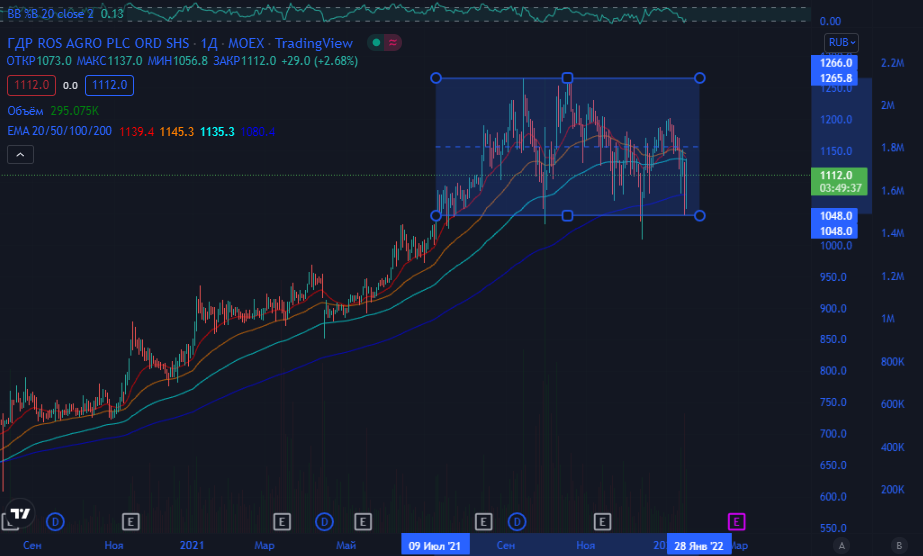Click the pink approximate-data icon beside title
This screenshot has height=556, width=923.
pos(393,42)
